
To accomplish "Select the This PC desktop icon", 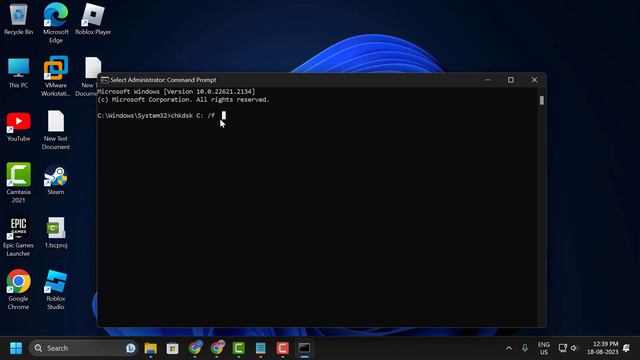I will [18, 73].
